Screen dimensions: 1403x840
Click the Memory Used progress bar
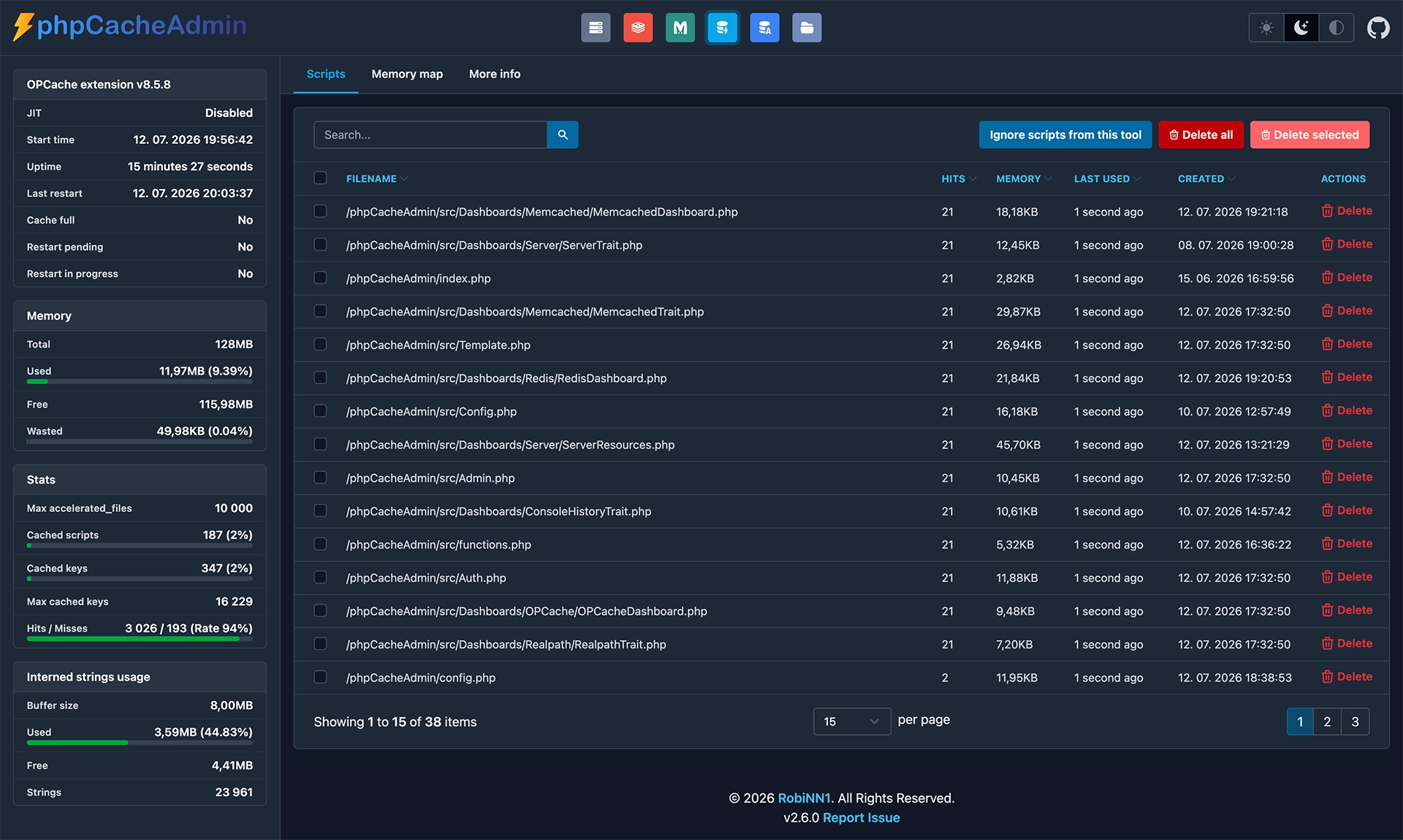140,381
